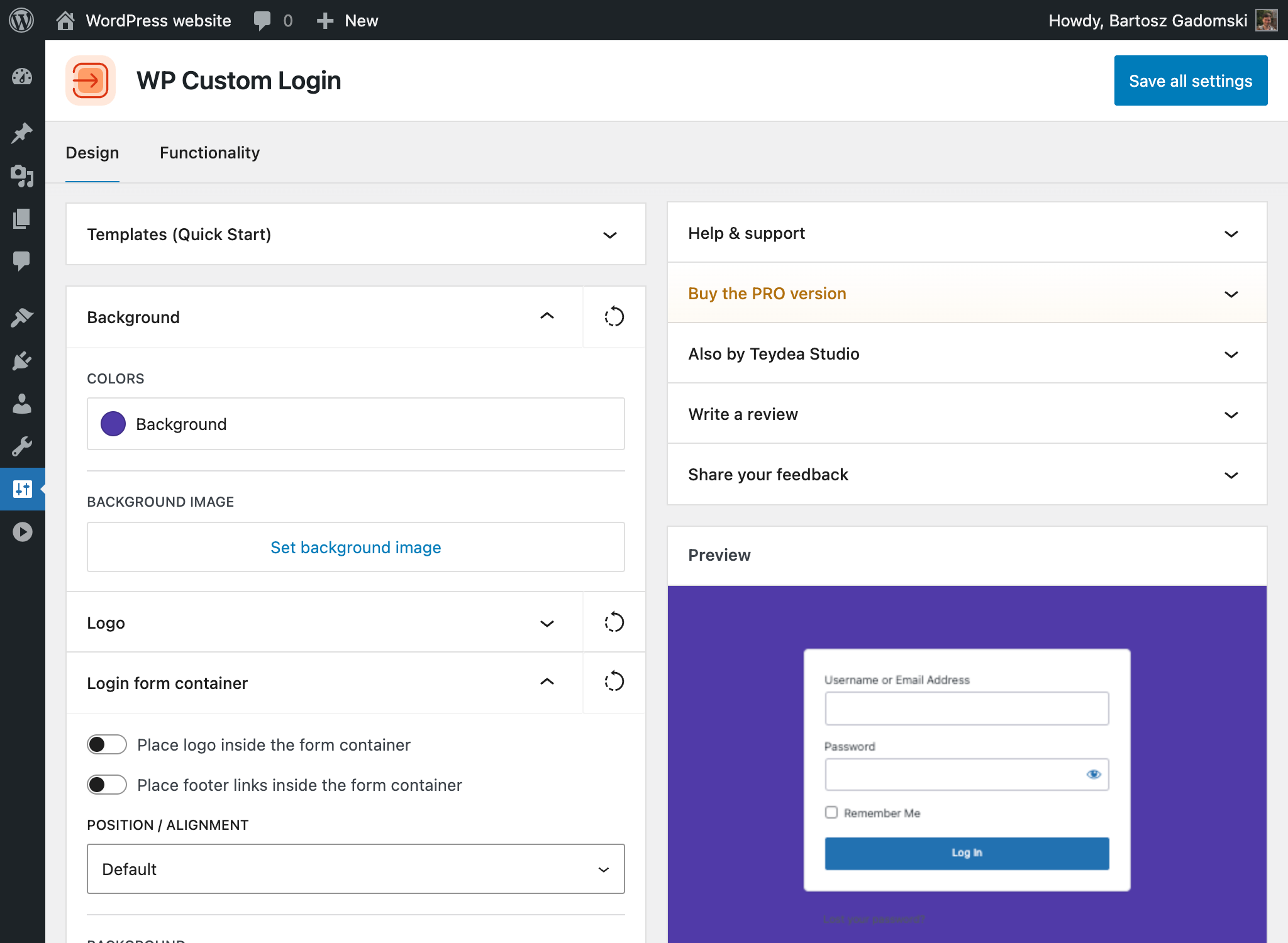Switch to the Functionality tab
This screenshot has width=1288, height=943.
pos(209,153)
